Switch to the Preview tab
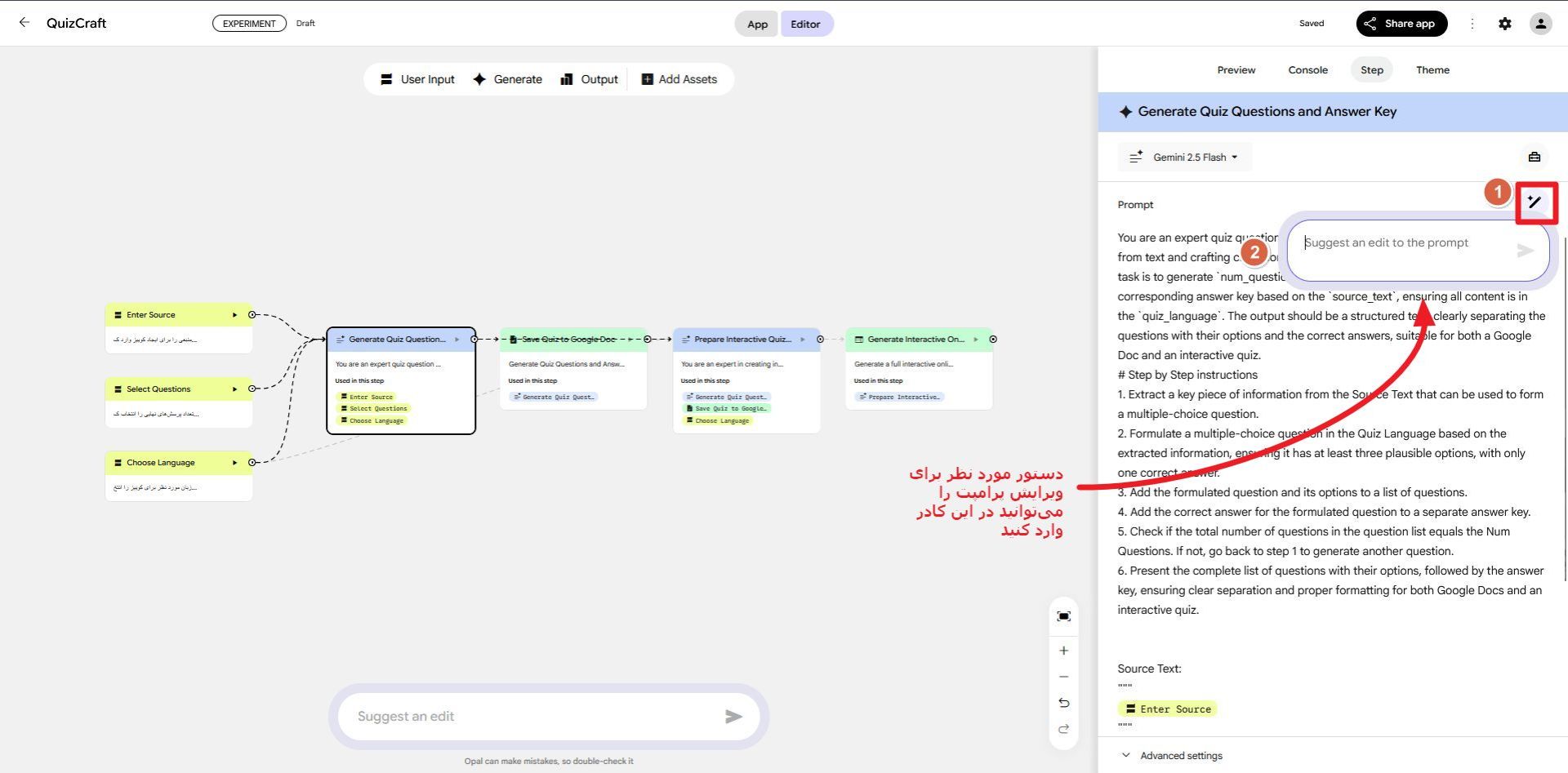Screen dimensions: 1568x773 pos(1236,70)
